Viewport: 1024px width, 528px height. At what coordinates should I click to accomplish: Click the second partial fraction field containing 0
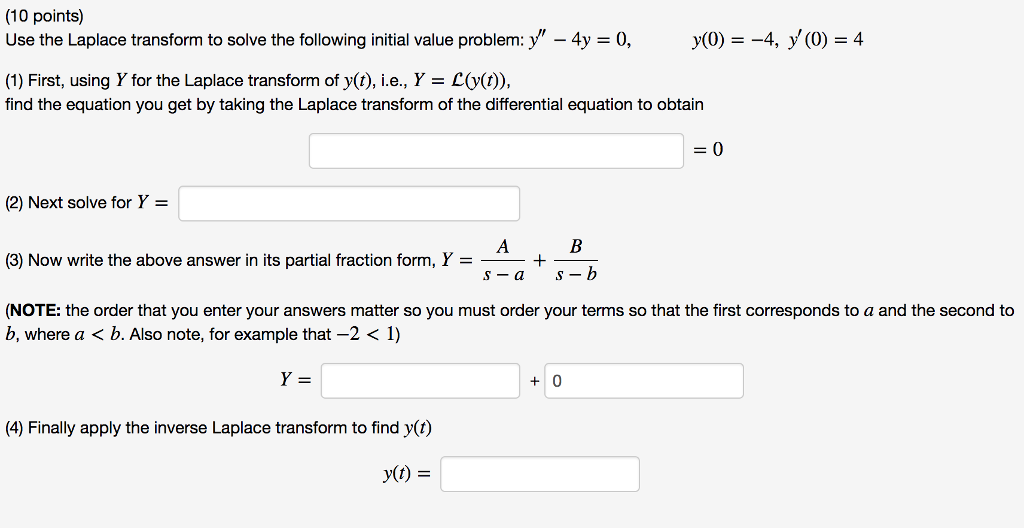point(644,381)
